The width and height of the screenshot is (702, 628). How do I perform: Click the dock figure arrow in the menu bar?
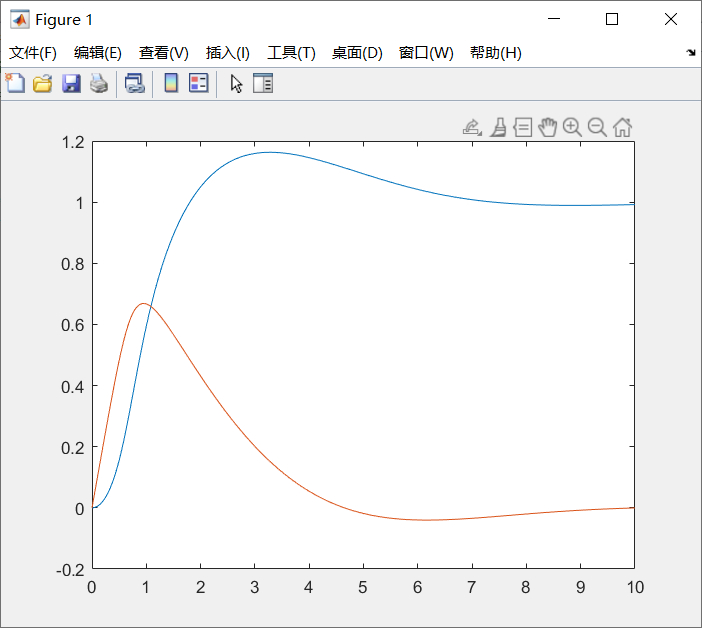click(691, 53)
